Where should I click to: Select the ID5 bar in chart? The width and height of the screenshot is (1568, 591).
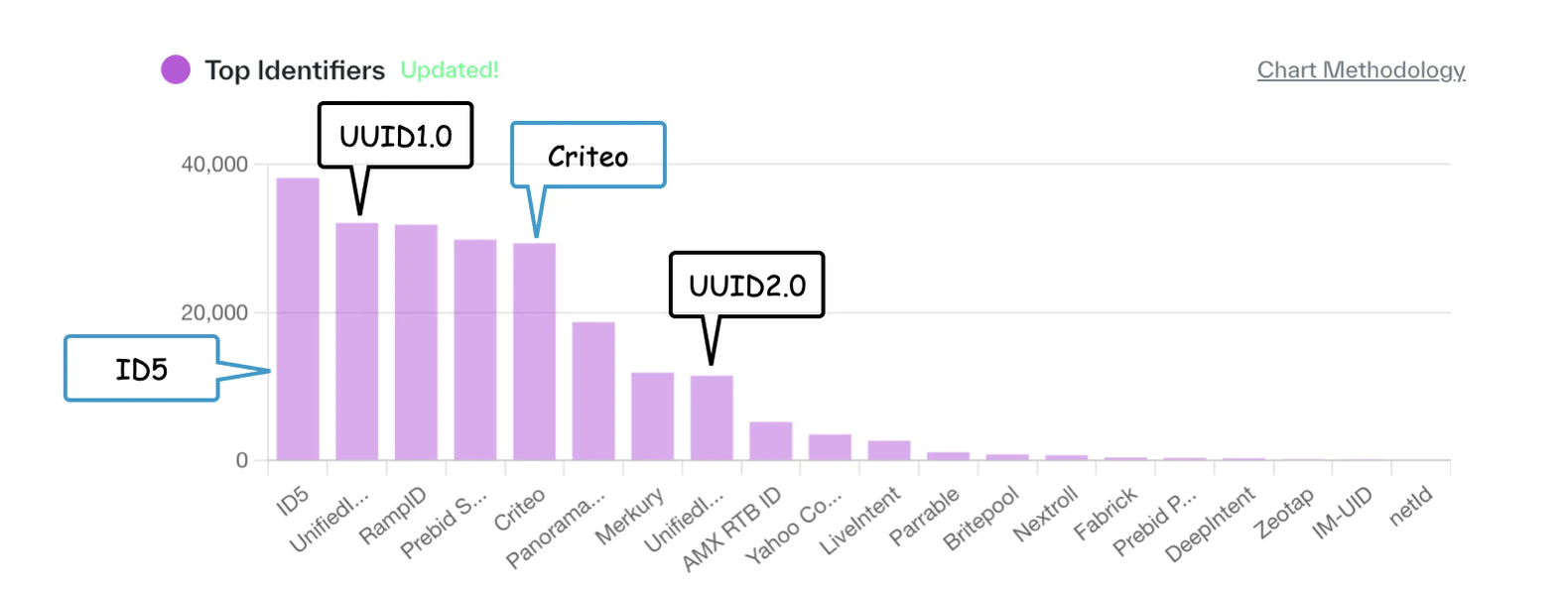[x=298, y=319]
